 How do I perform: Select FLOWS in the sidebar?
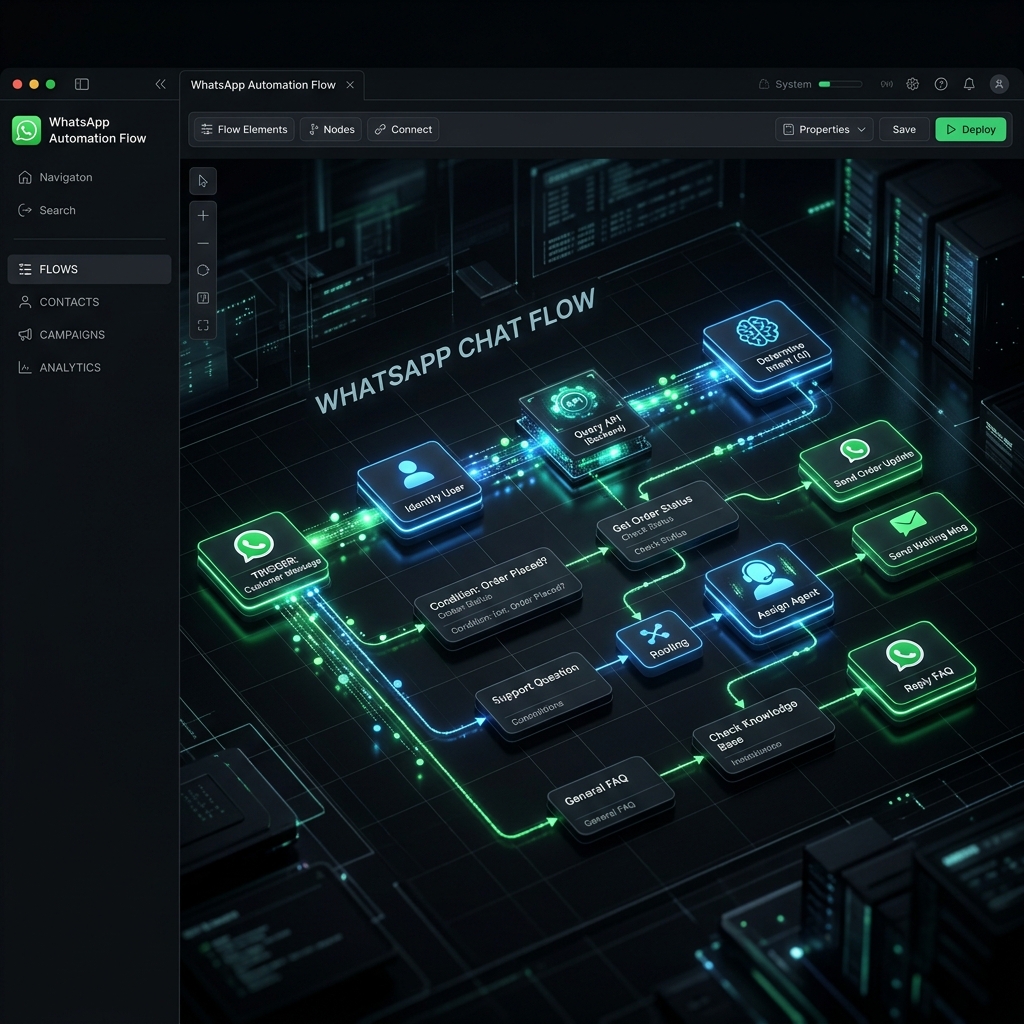click(89, 269)
